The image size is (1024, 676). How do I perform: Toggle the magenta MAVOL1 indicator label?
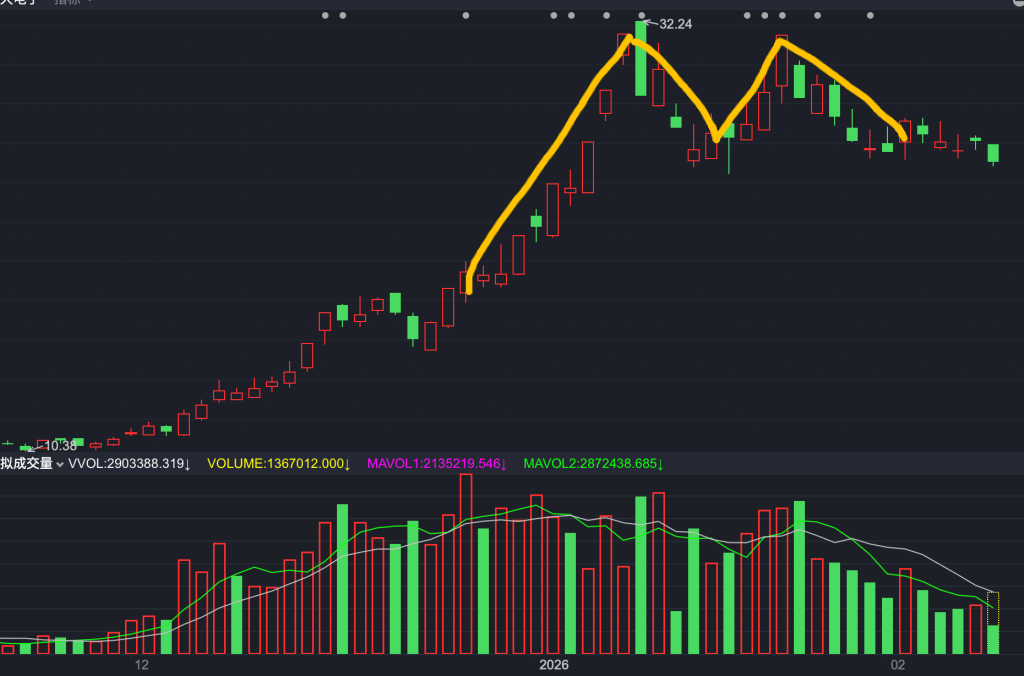click(438, 464)
